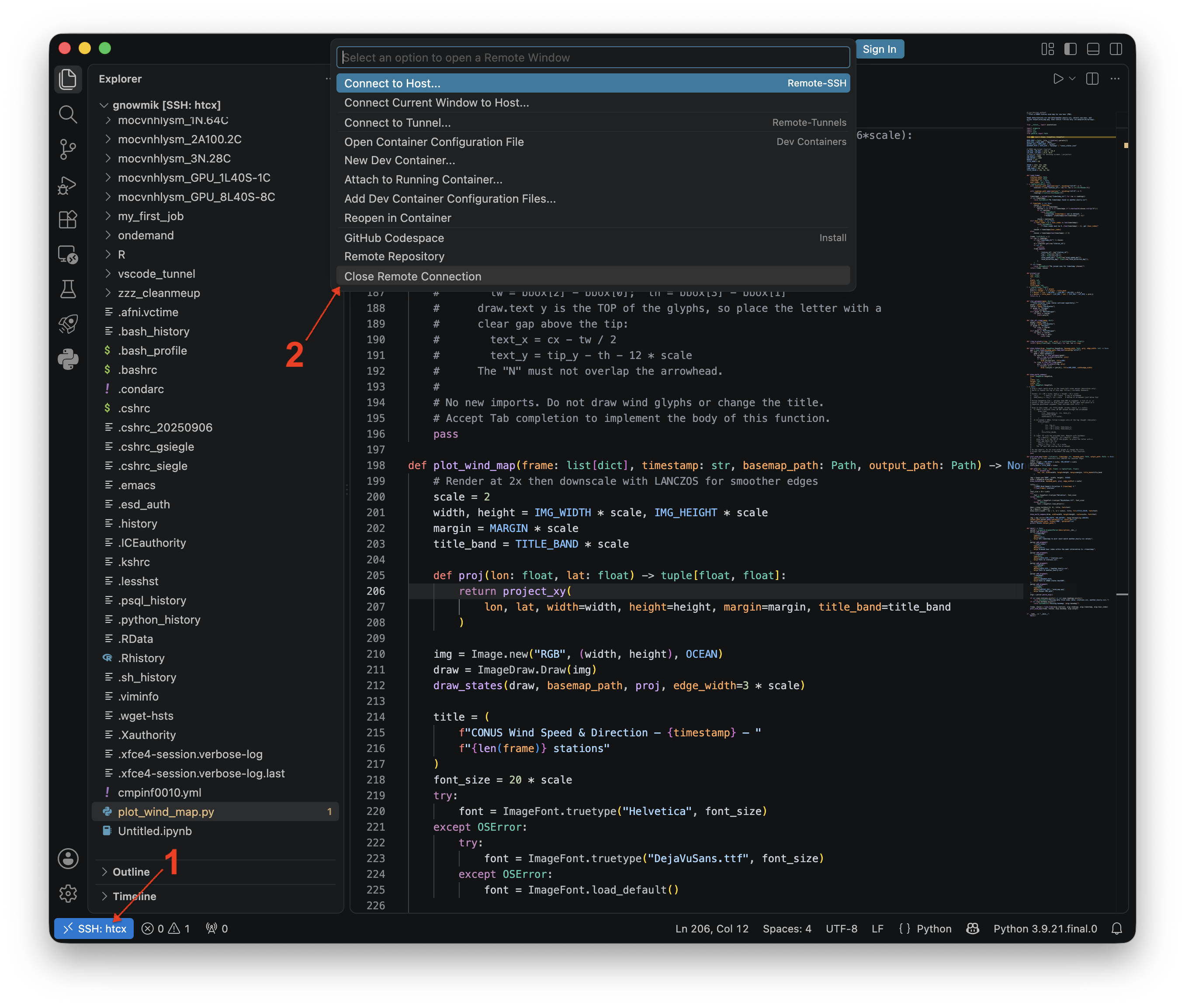Open the Manage gear icon

(67, 893)
